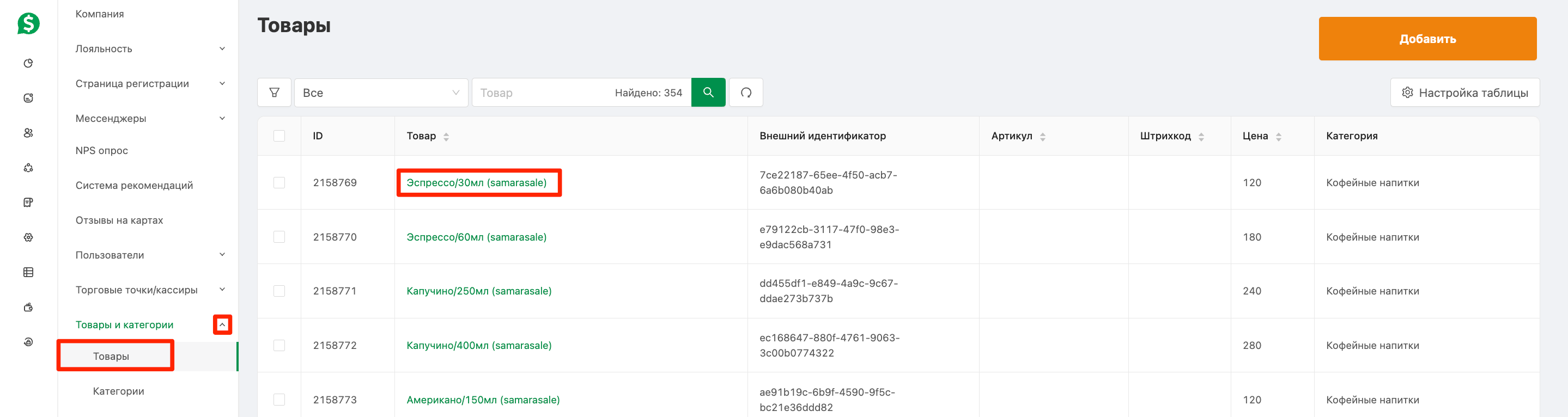1568x417 pixels.
Task: Open the NPS опрос menu item
Action: [x=102, y=150]
